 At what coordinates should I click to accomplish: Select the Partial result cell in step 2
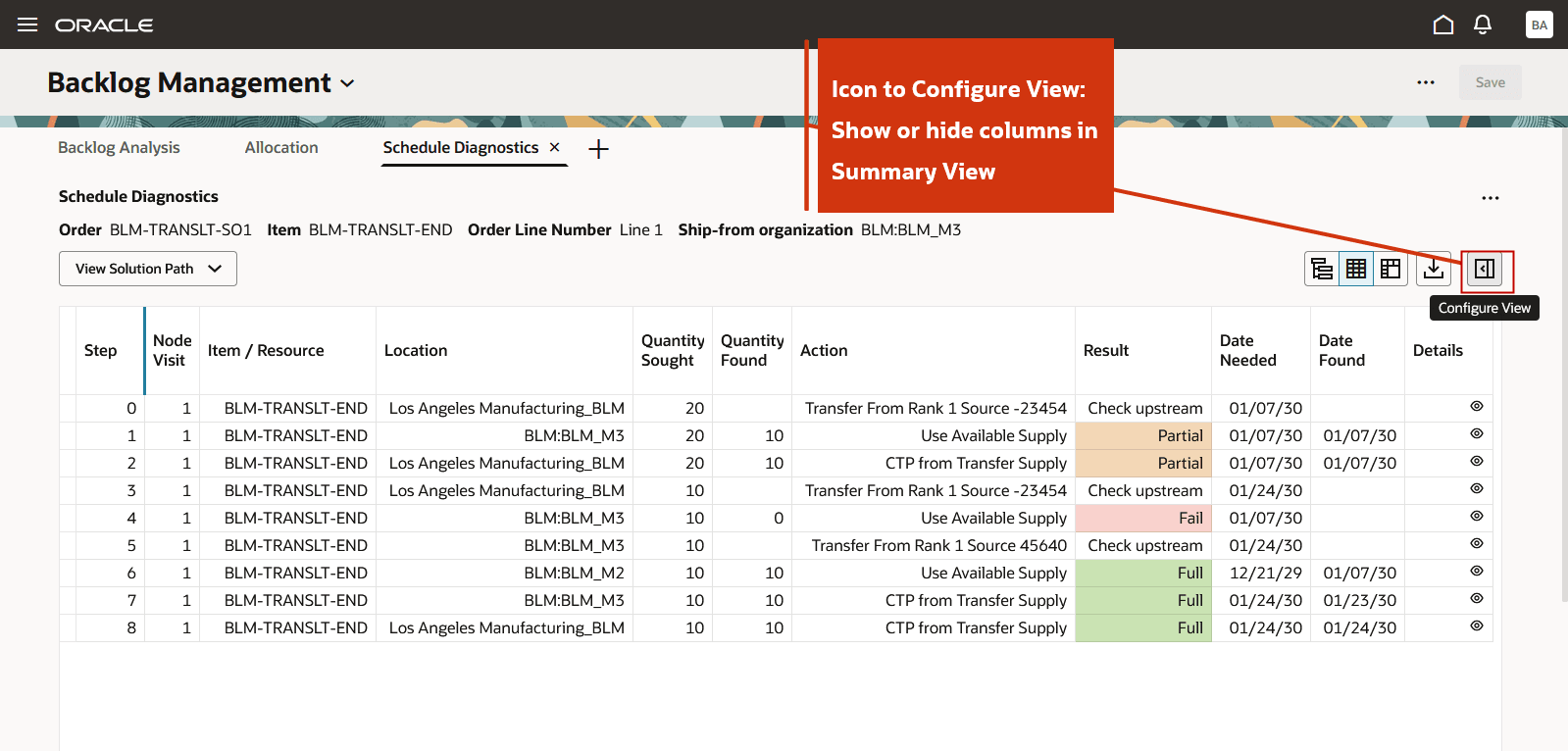click(x=1143, y=464)
